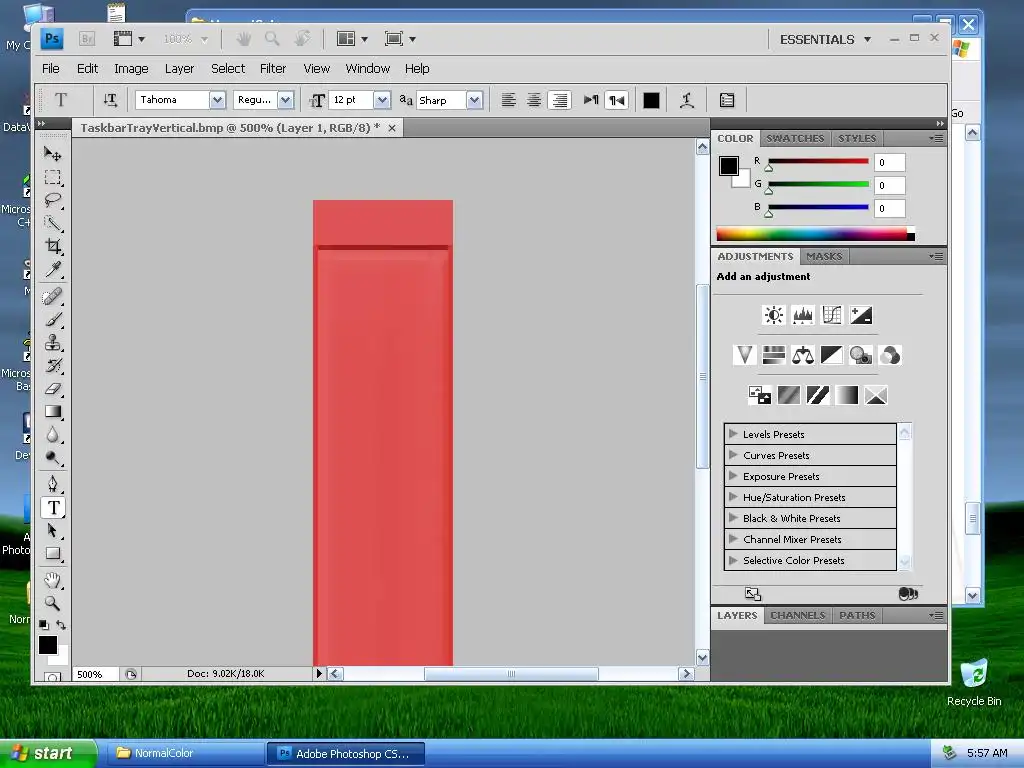Screen dimensions: 1024x768
Task: Click the text color swatch in options bar
Action: 651,100
